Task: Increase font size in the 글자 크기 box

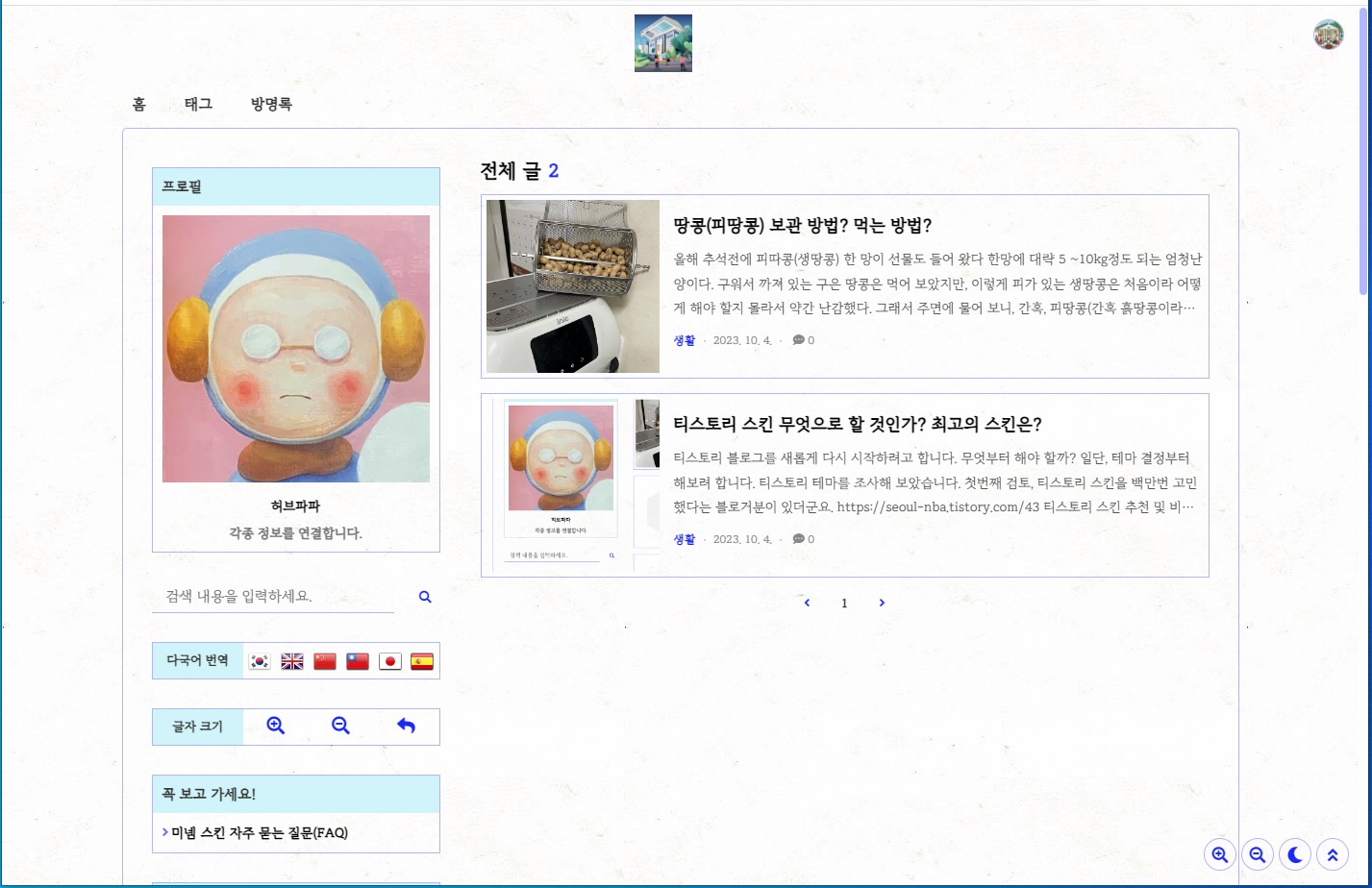Action: pos(276,727)
